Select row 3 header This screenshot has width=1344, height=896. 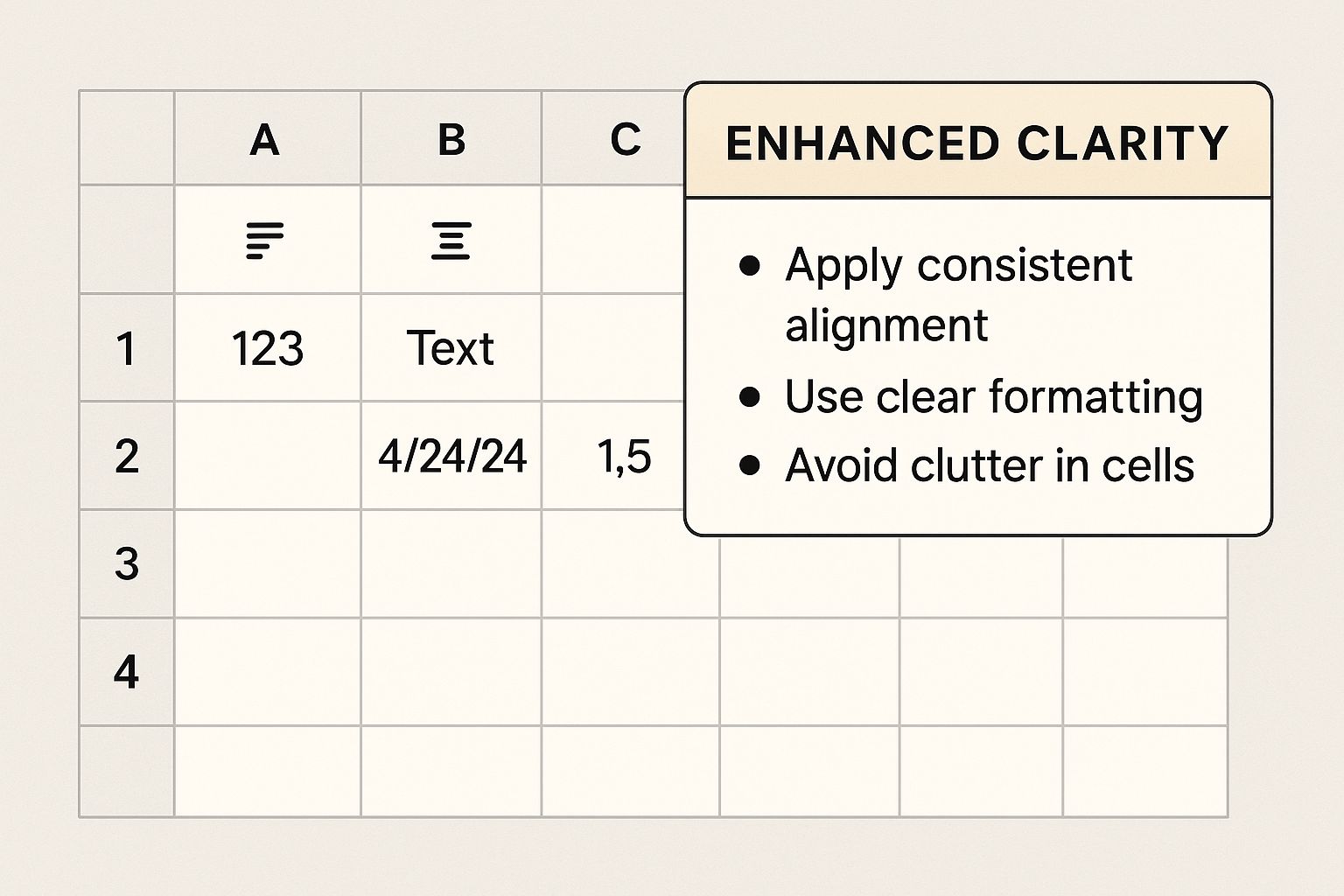127,563
